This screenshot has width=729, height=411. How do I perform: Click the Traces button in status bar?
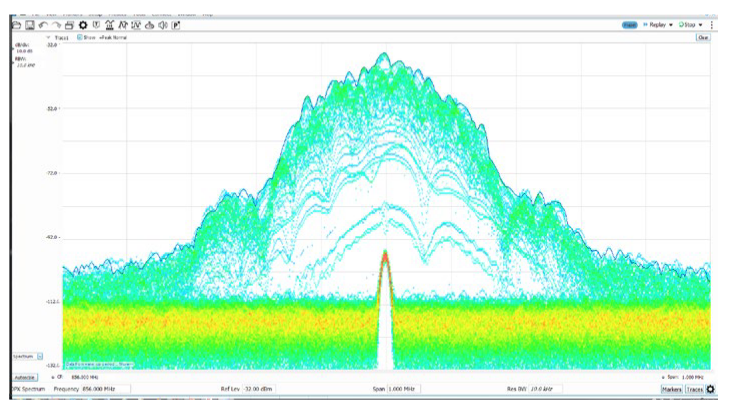coord(694,389)
